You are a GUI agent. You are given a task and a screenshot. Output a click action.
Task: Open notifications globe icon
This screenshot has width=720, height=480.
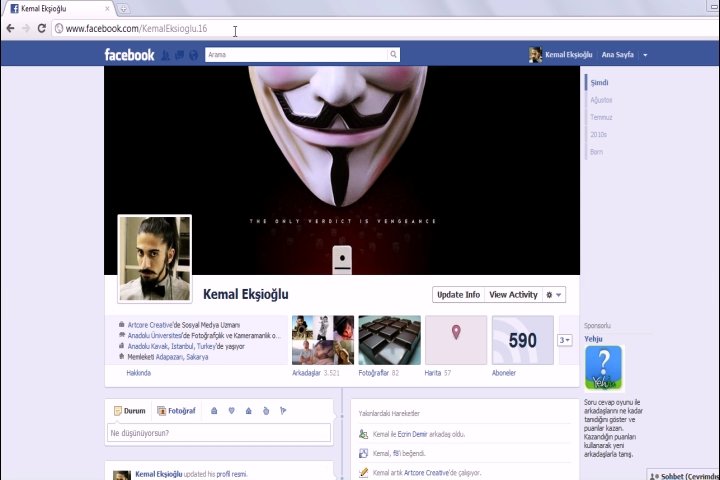coord(193,55)
